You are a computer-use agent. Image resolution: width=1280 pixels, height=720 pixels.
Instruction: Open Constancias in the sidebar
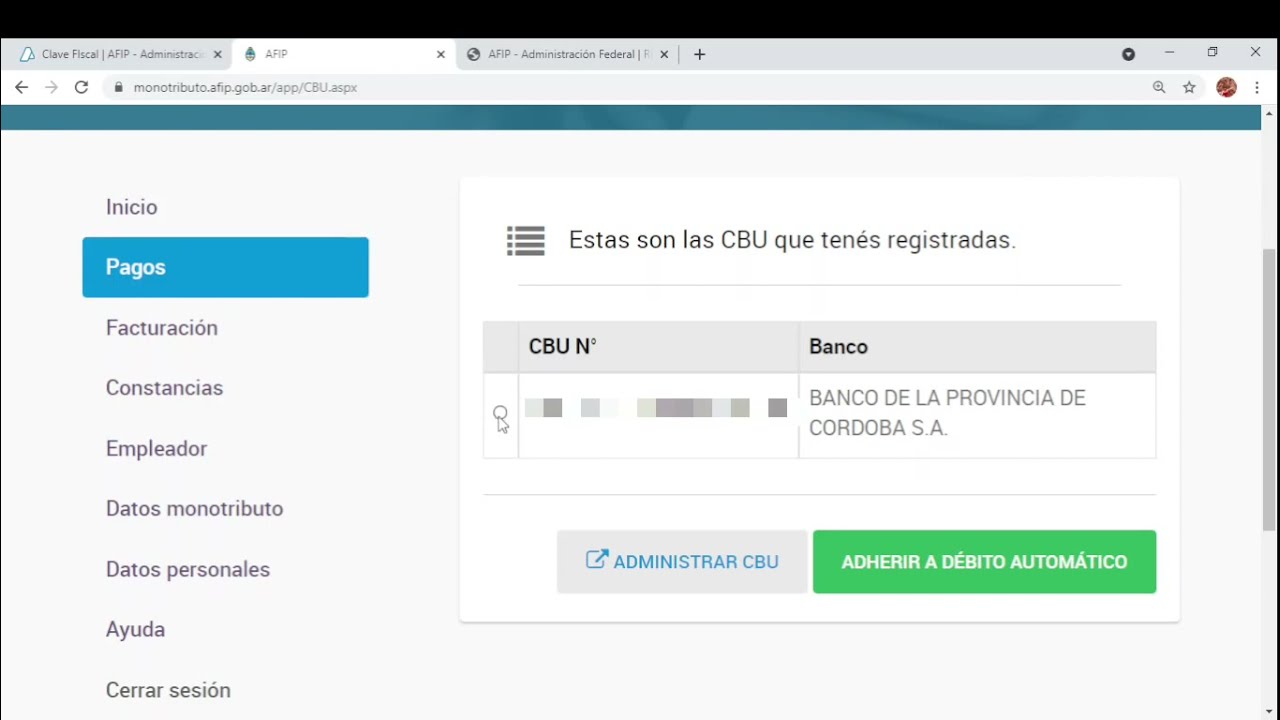click(x=164, y=388)
